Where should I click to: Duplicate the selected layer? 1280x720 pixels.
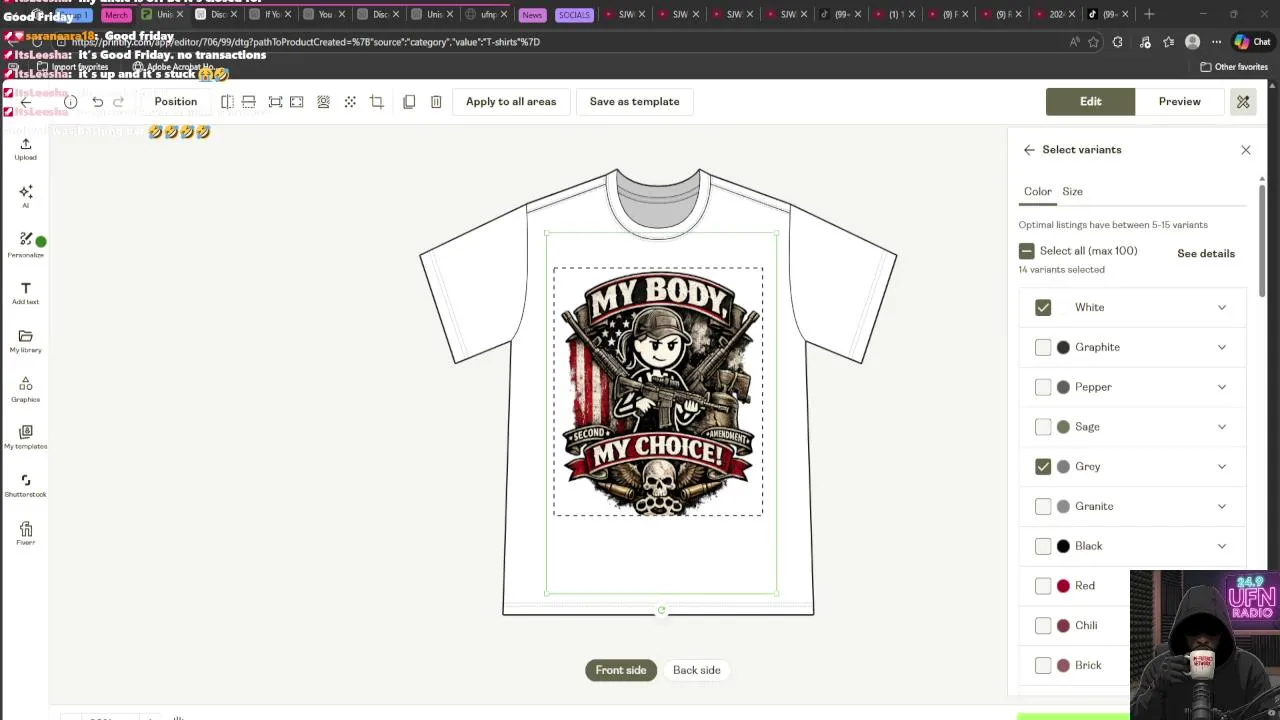pyautogui.click(x=409, y=102)
